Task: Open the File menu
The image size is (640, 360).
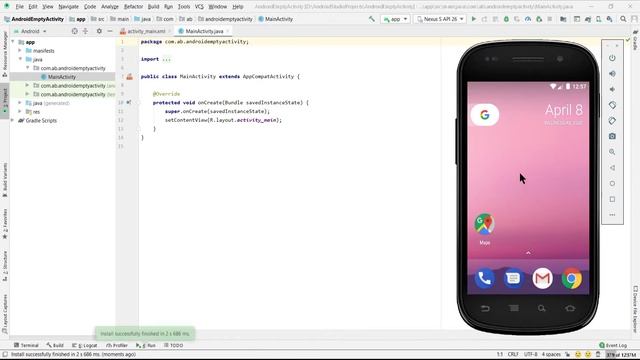Action: [x=19, y=7]
